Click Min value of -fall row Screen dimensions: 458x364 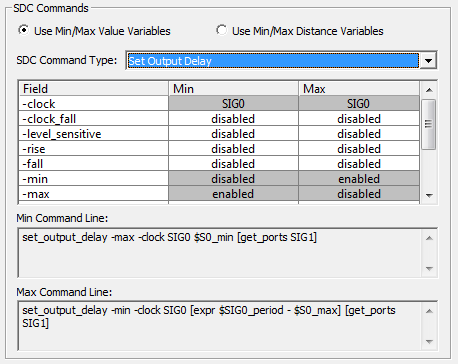233,164
